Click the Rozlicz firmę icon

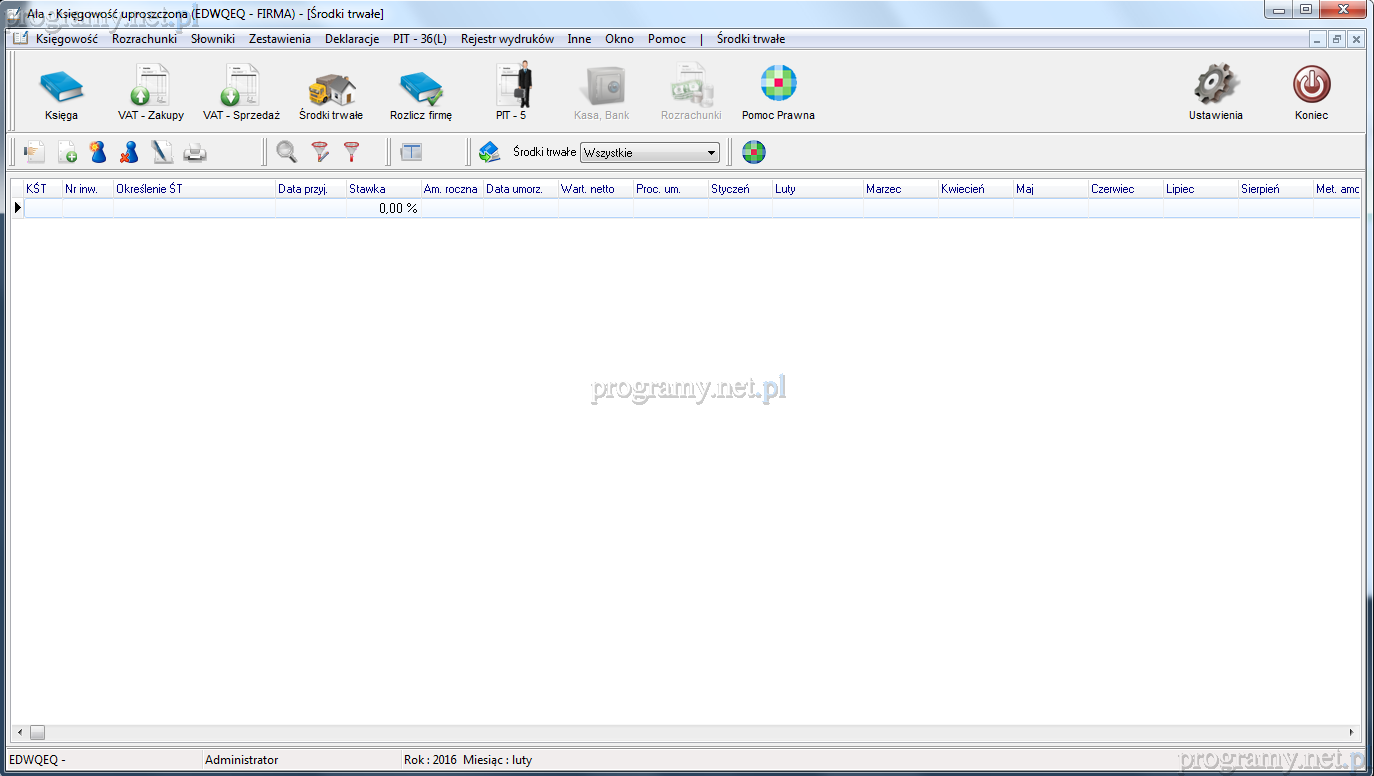[x=421, y=90]
